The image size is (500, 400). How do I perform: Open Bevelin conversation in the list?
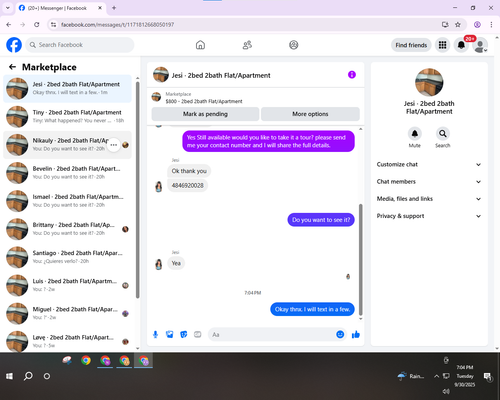point(67,173)
